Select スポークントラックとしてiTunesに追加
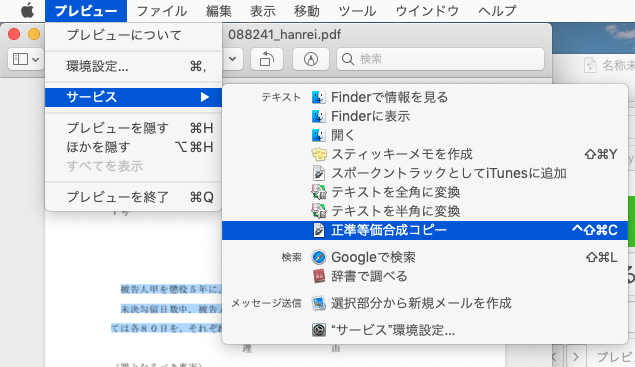Image resolution: width=635 pixels, height=367 pixels. 425,173
